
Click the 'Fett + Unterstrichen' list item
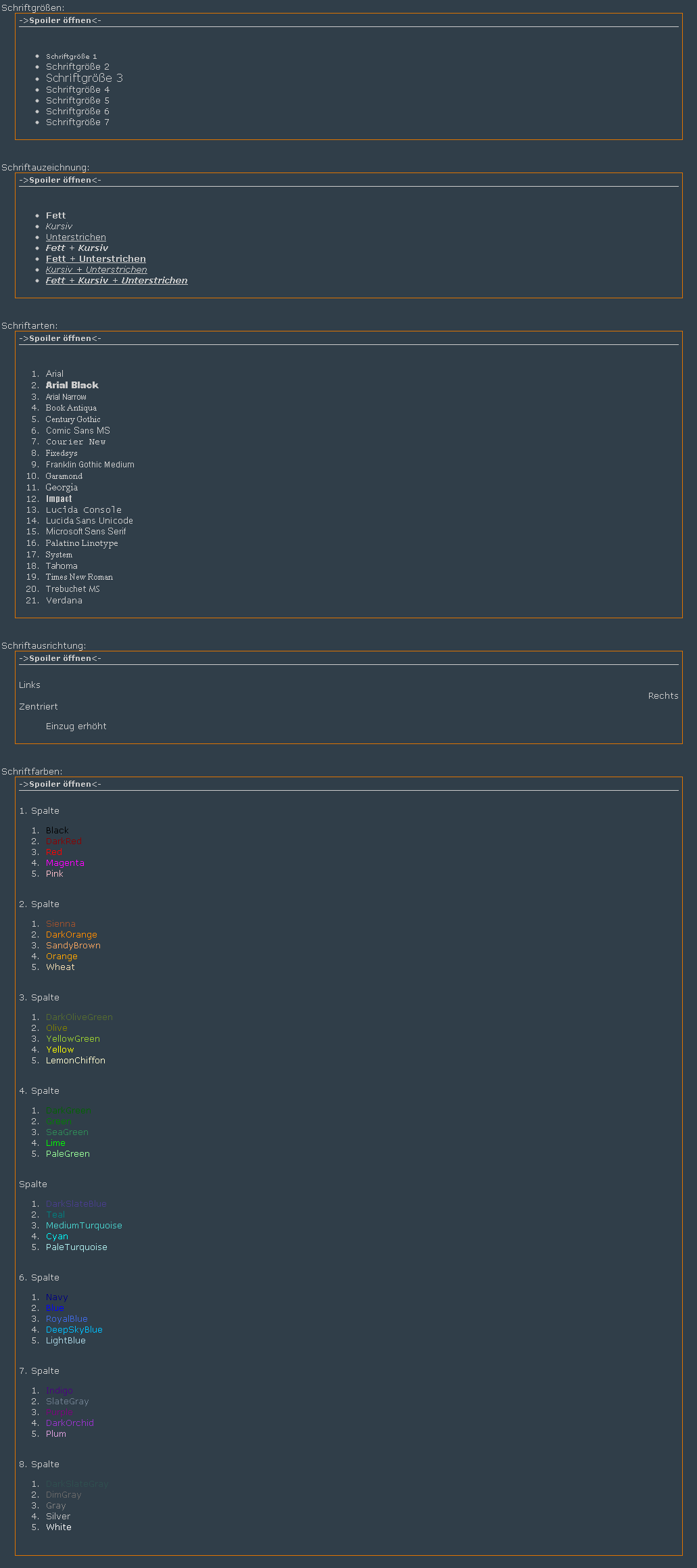[96, 259]
